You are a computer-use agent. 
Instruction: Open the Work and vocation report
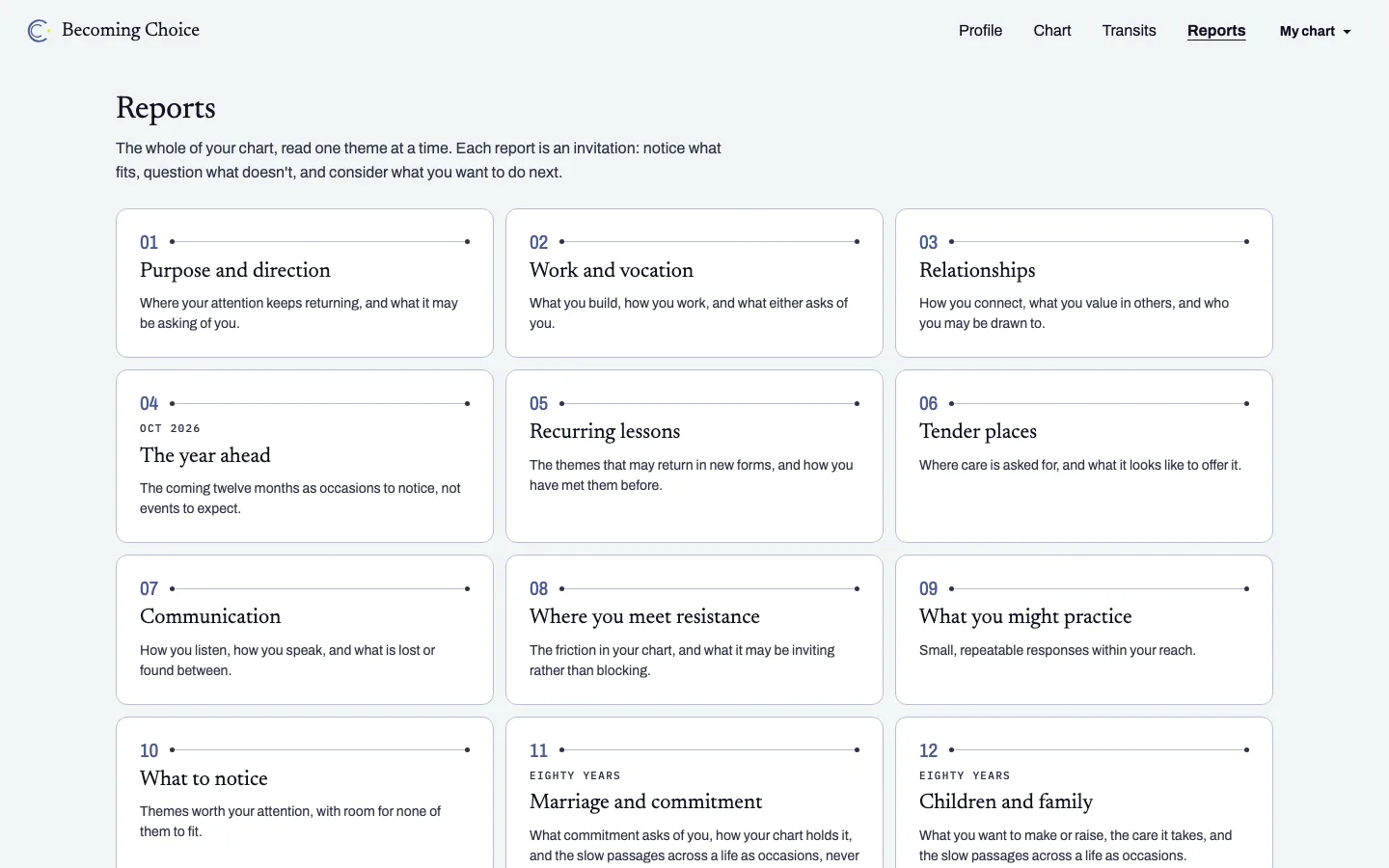694,284
